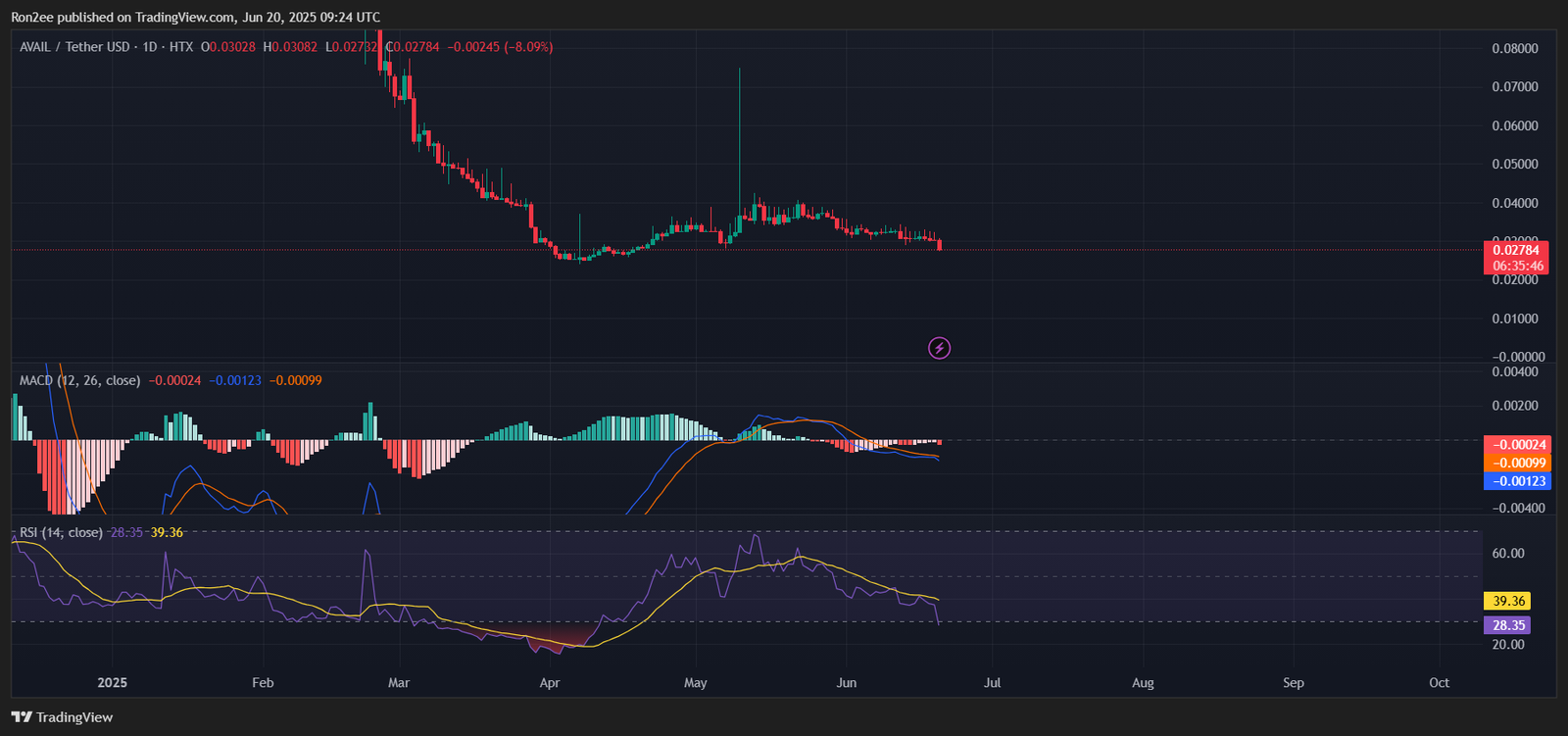This screenshot has width=1568, height=736.
Task: Click the RSI purple line's mid-May peak
Action: 756,536
